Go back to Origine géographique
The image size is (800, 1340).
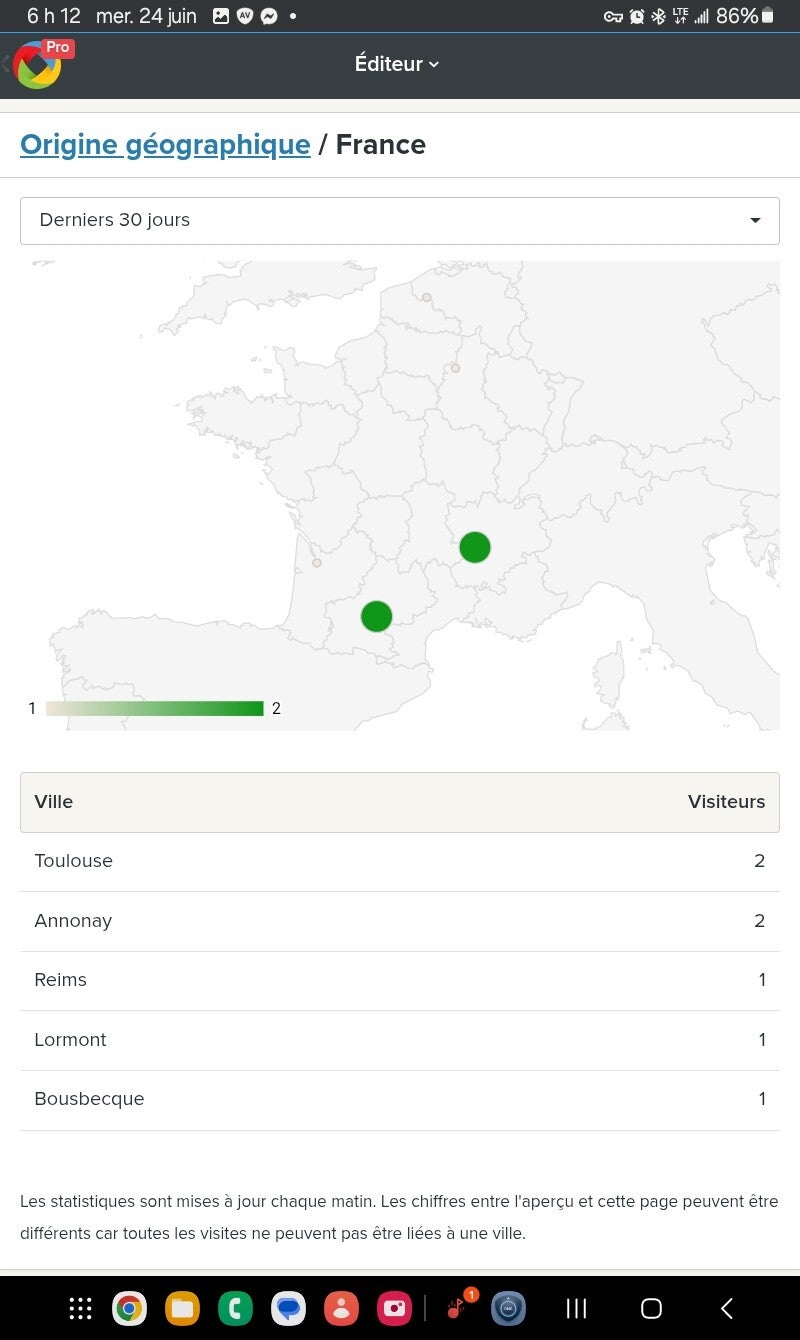165,144
